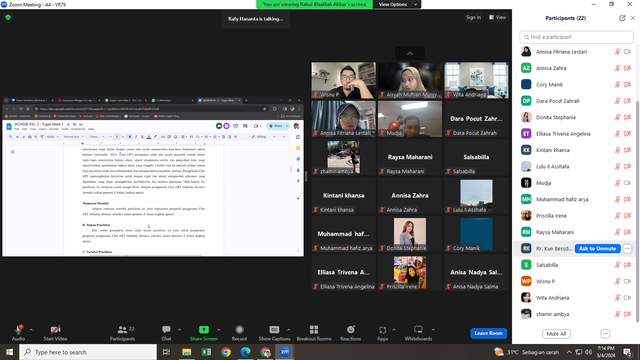Click Annisa Zahra's video-off icon

tap(627, 68)
